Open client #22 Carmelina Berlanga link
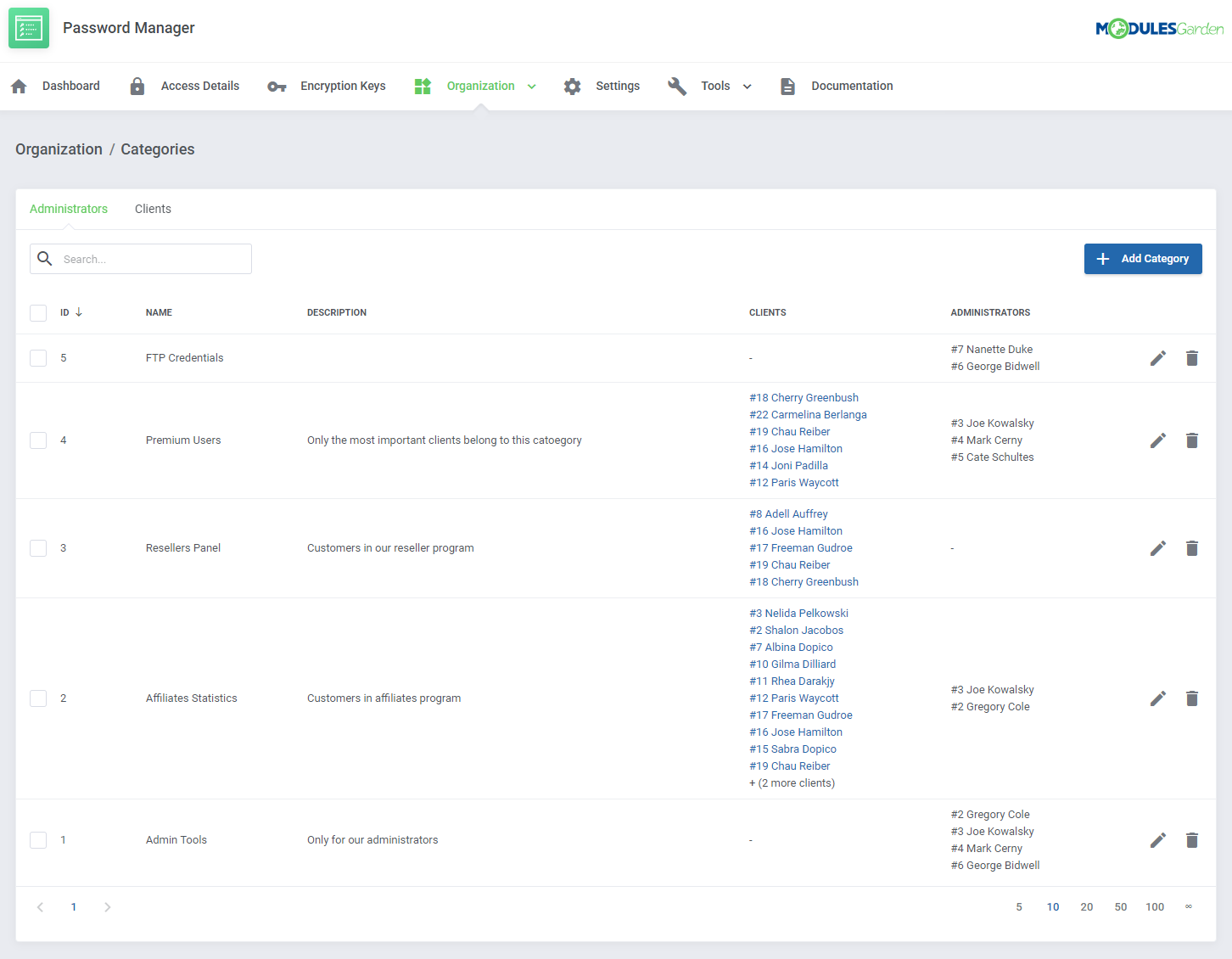The image size is (1232, 959). click(x=808, y=415)
